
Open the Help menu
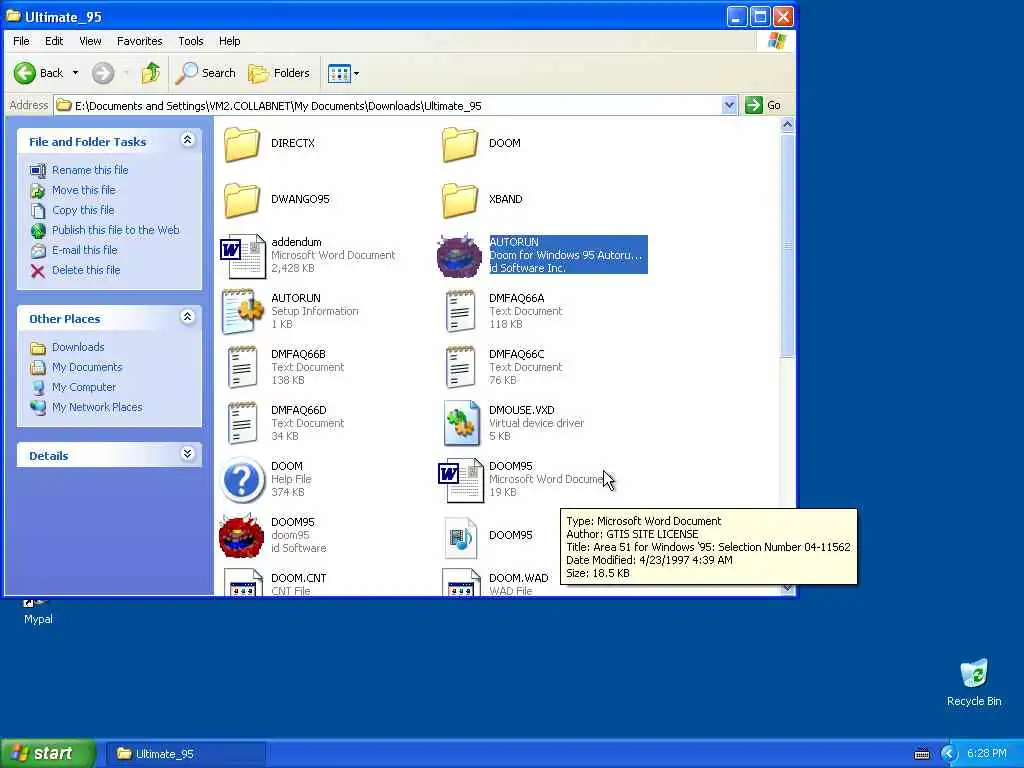229,41
